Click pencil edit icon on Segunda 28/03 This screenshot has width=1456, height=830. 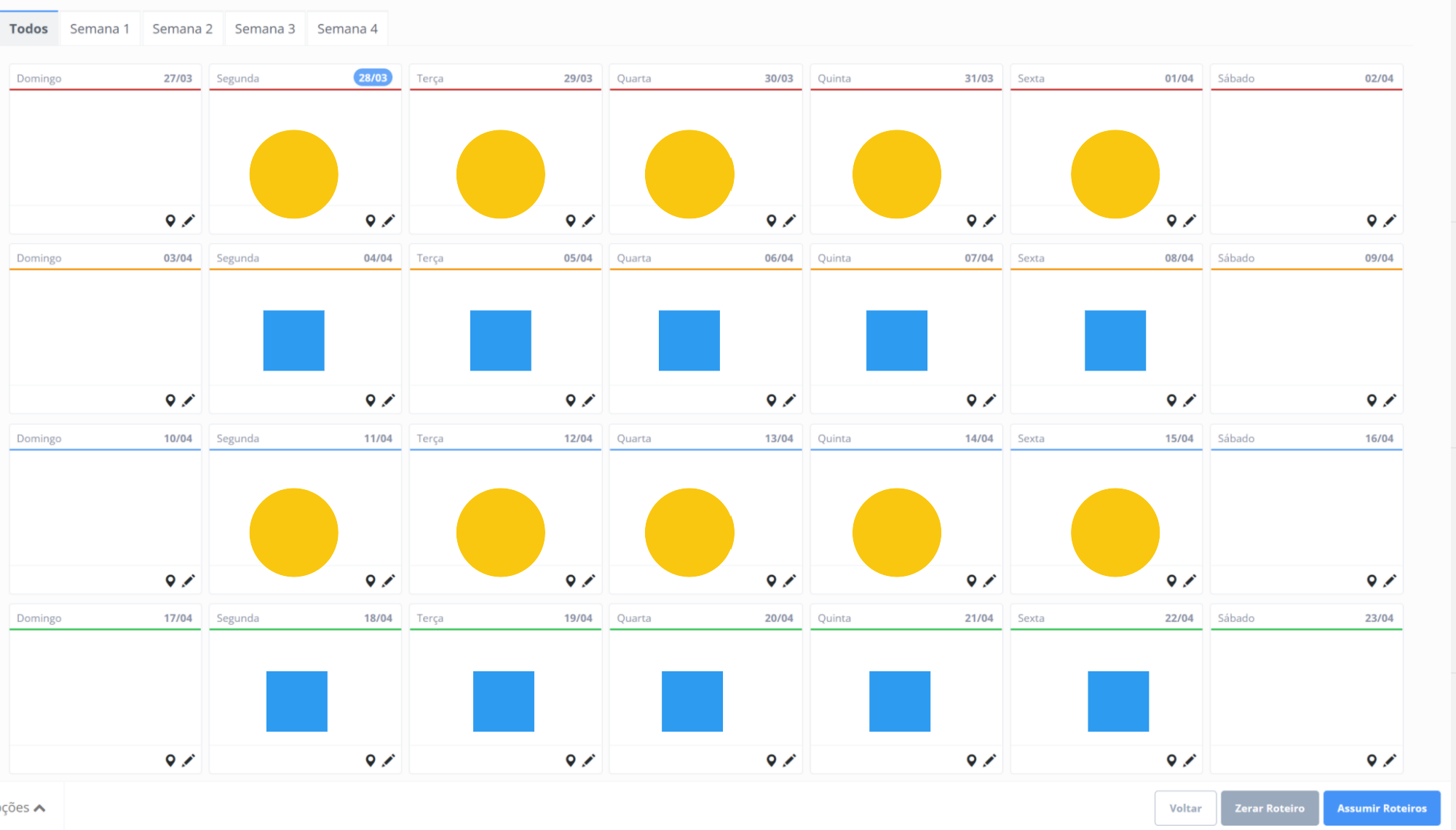point(389,221)
